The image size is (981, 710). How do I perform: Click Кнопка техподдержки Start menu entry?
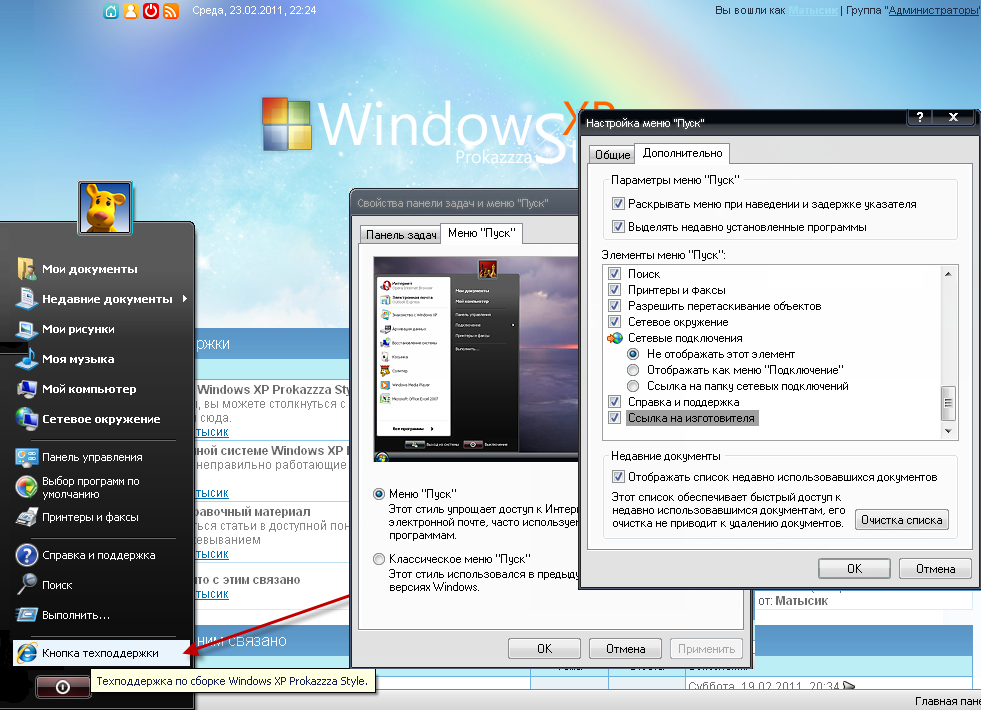pos(101,652)
